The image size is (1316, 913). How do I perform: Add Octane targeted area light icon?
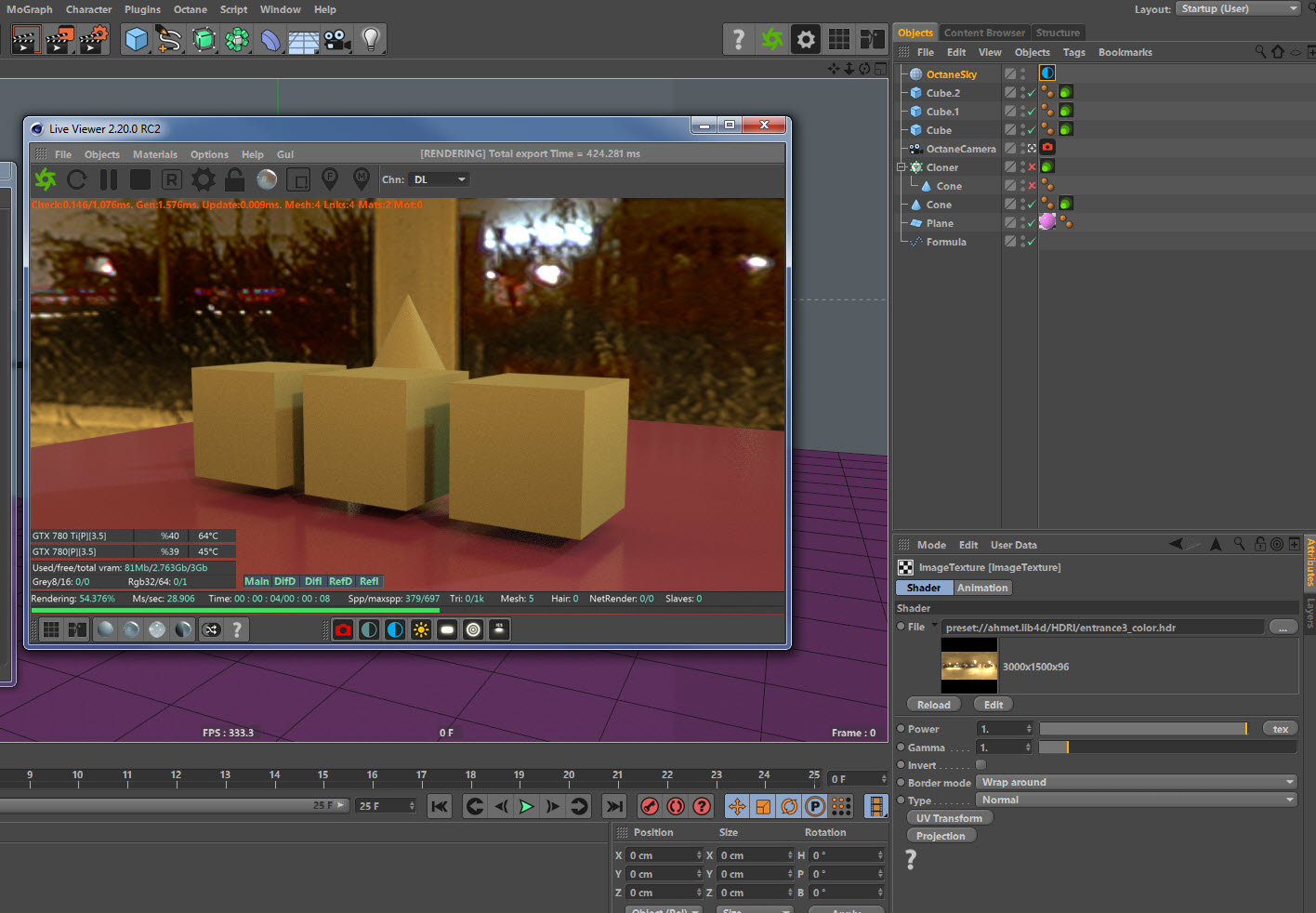473,629
